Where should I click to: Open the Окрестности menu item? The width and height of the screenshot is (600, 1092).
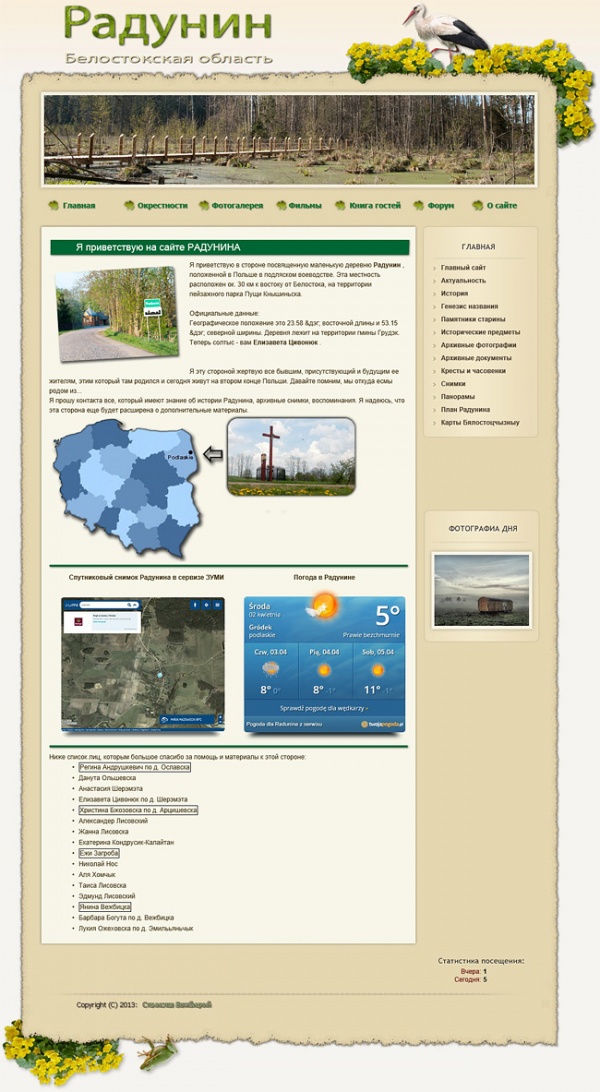tap(162, 206)
